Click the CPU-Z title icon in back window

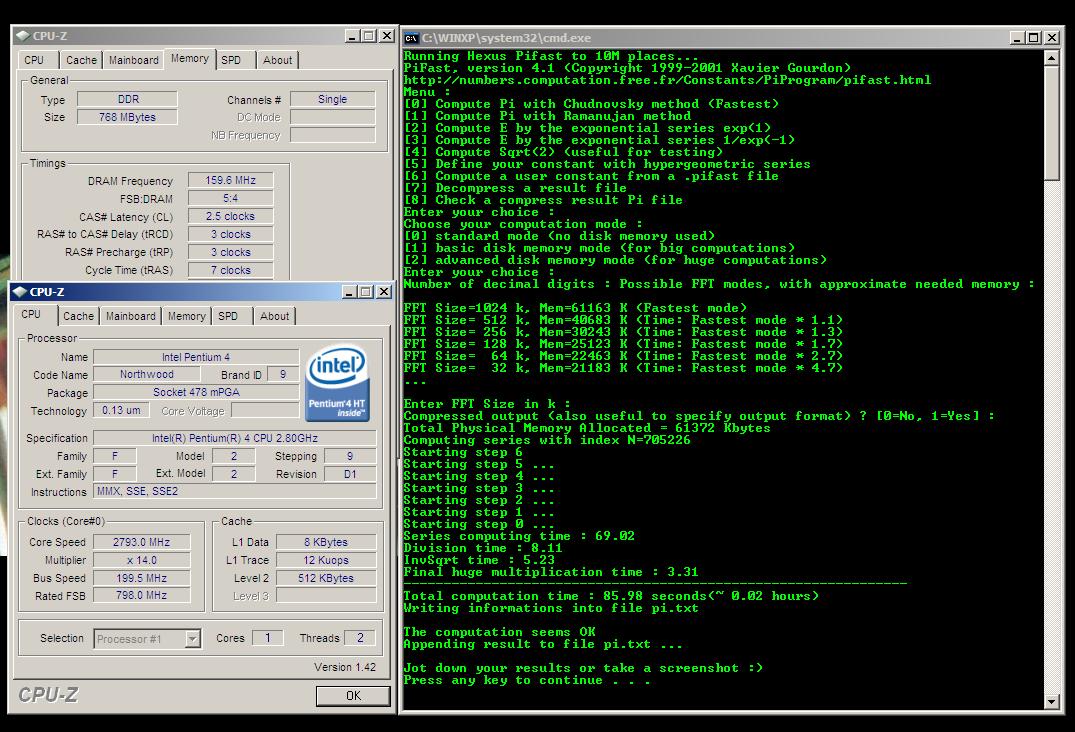click(x=23, y=36)
